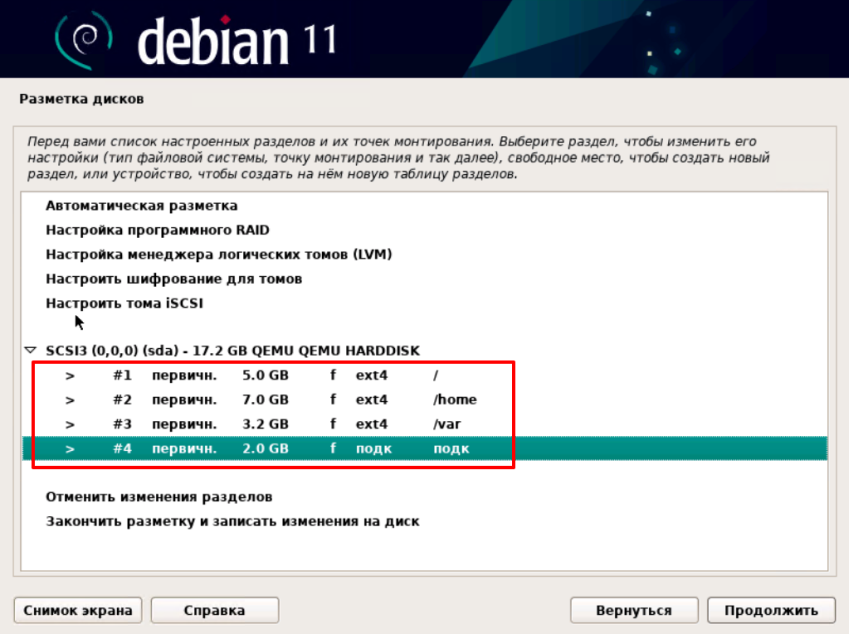The width and height of the screenshot is (849, 634).
Task: Click the Debian swirl logo
Action: [83, 40]
